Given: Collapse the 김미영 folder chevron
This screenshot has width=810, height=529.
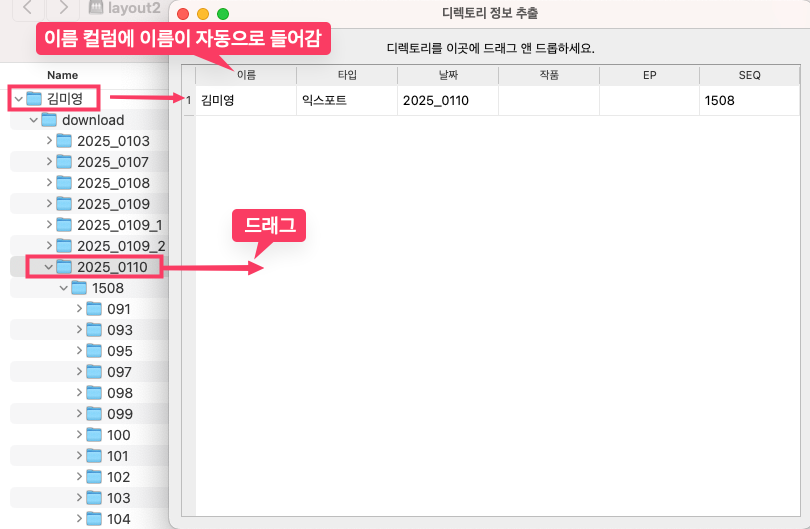Looking at the screenshot, I should (x=19, y=99).
